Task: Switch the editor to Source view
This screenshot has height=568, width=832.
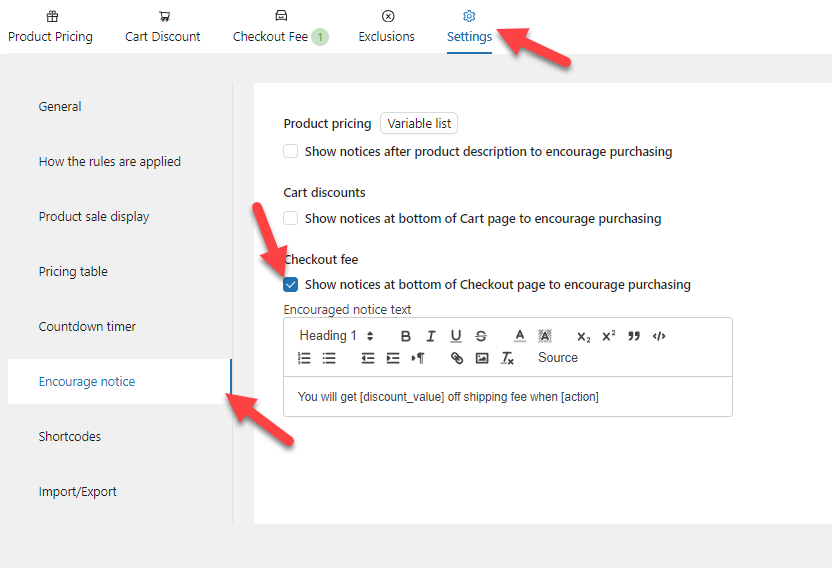Action: [x=558, y=358]
